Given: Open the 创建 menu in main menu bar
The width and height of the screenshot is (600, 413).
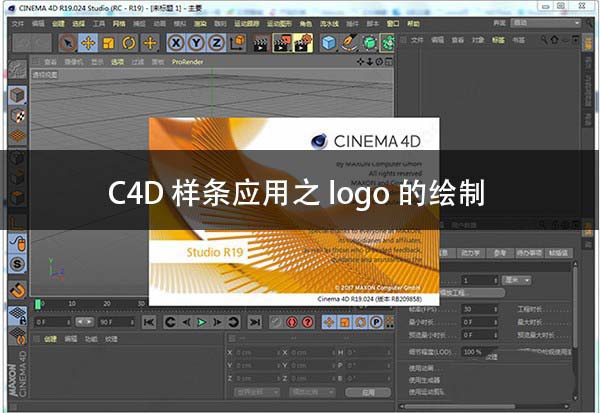Looking at the screenshot, I should (58, 24).
